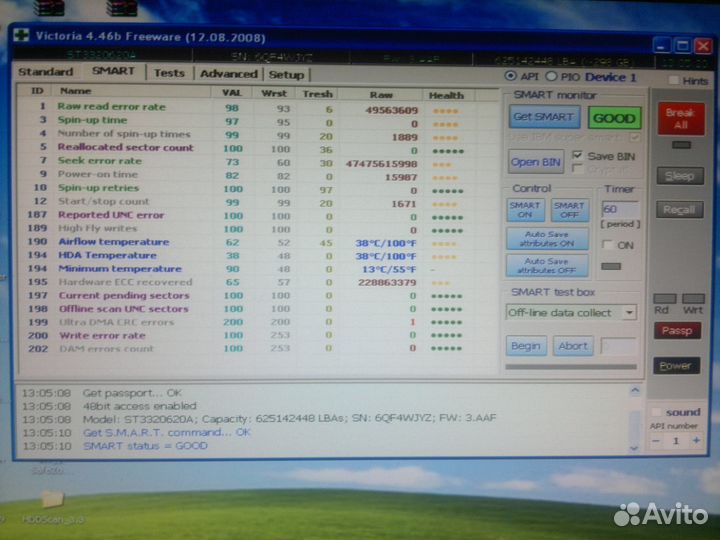Click the Open BIN button
720x540 pixels.
tap(535, 162)
